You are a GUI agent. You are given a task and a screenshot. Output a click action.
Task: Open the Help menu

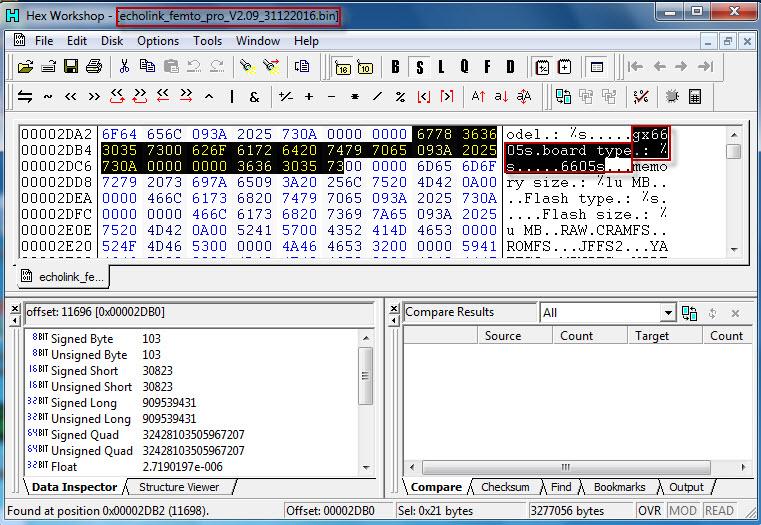(306, 41)
